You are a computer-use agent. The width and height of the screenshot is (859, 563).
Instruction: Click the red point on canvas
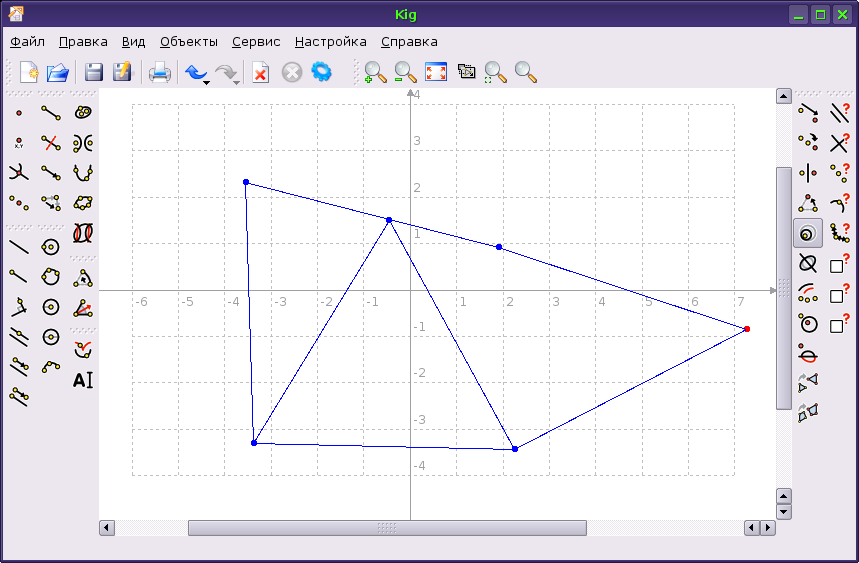[747, 329]
